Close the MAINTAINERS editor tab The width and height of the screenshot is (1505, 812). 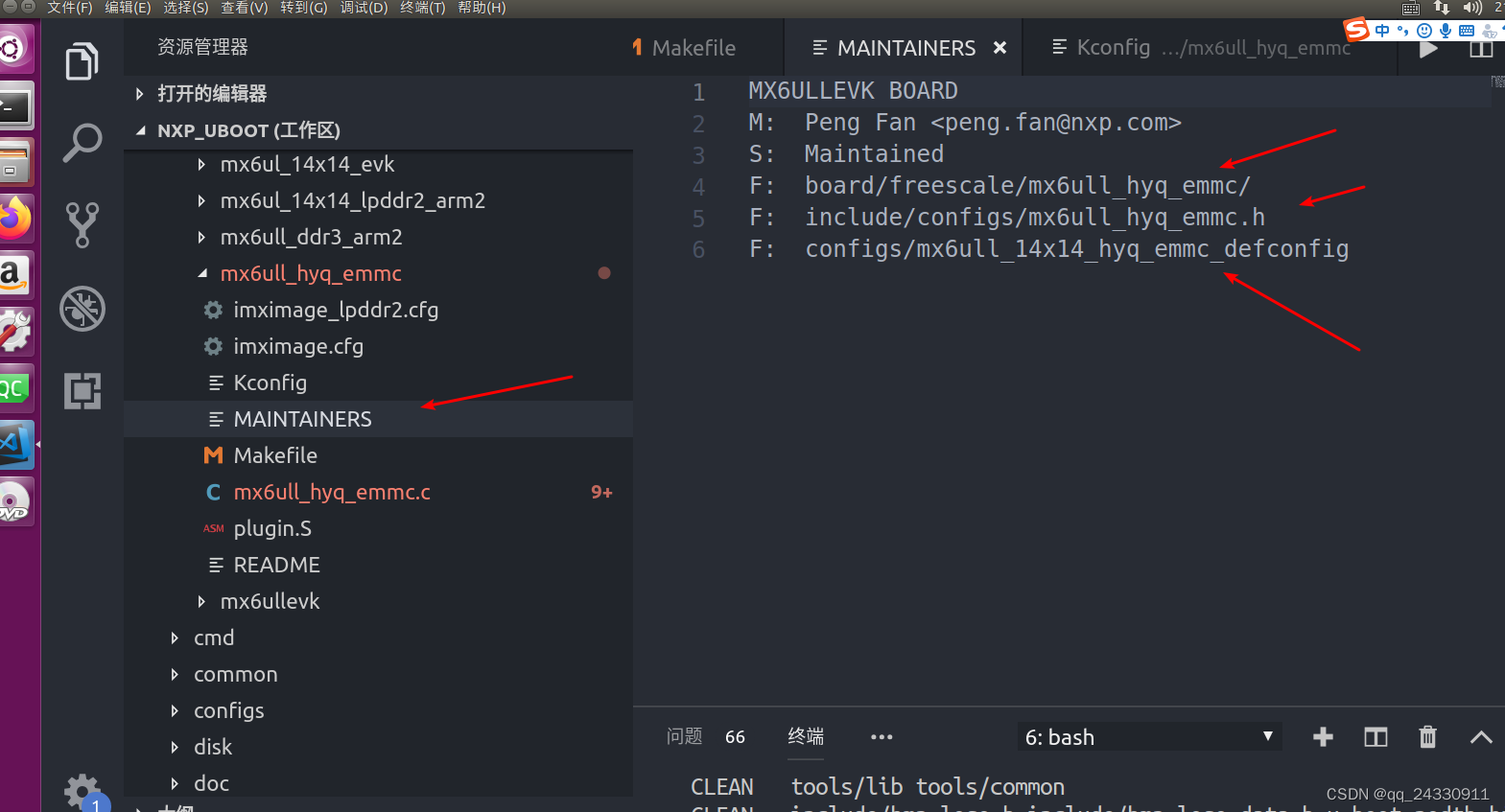coord(999,47)
